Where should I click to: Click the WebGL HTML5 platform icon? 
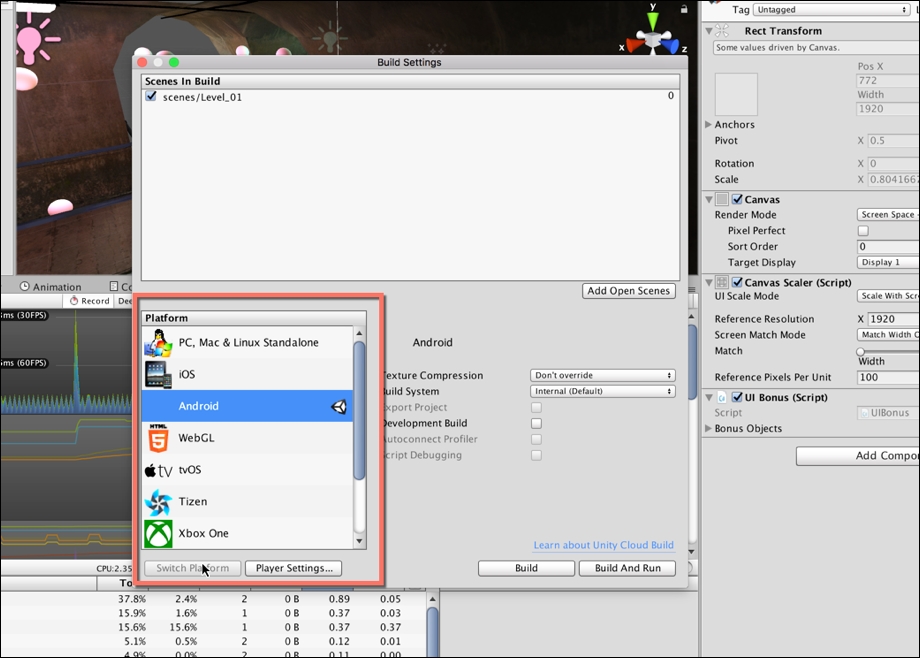[158, 438]
